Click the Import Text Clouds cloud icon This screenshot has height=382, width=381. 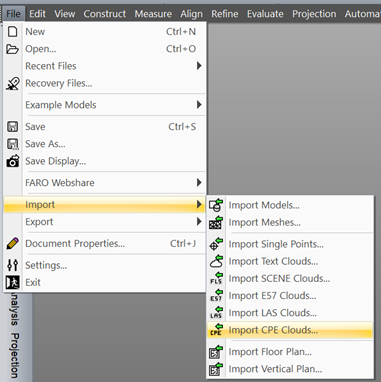click(x=216, y=261)
